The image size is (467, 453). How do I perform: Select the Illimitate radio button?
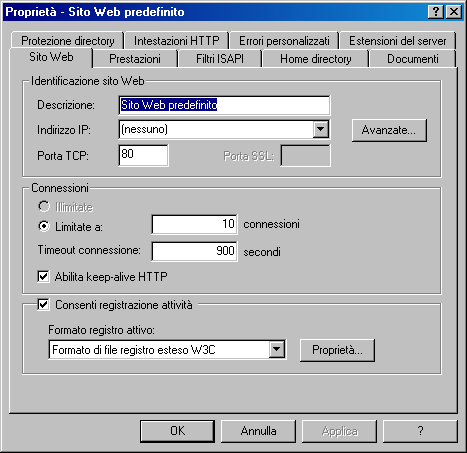[44, 207]
